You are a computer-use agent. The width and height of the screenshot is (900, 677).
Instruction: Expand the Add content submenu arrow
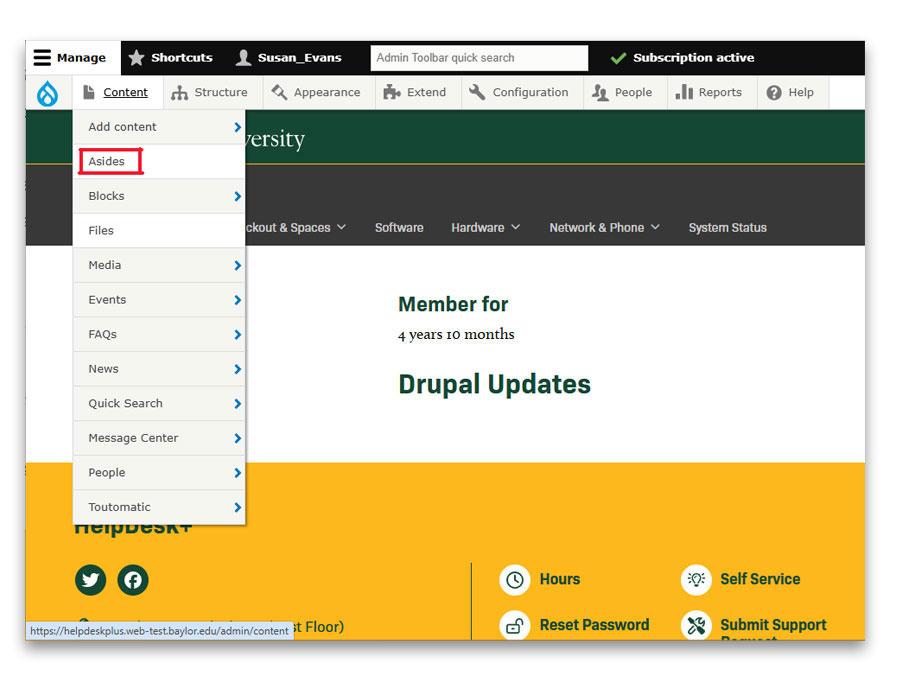click(x=238, y=127)
